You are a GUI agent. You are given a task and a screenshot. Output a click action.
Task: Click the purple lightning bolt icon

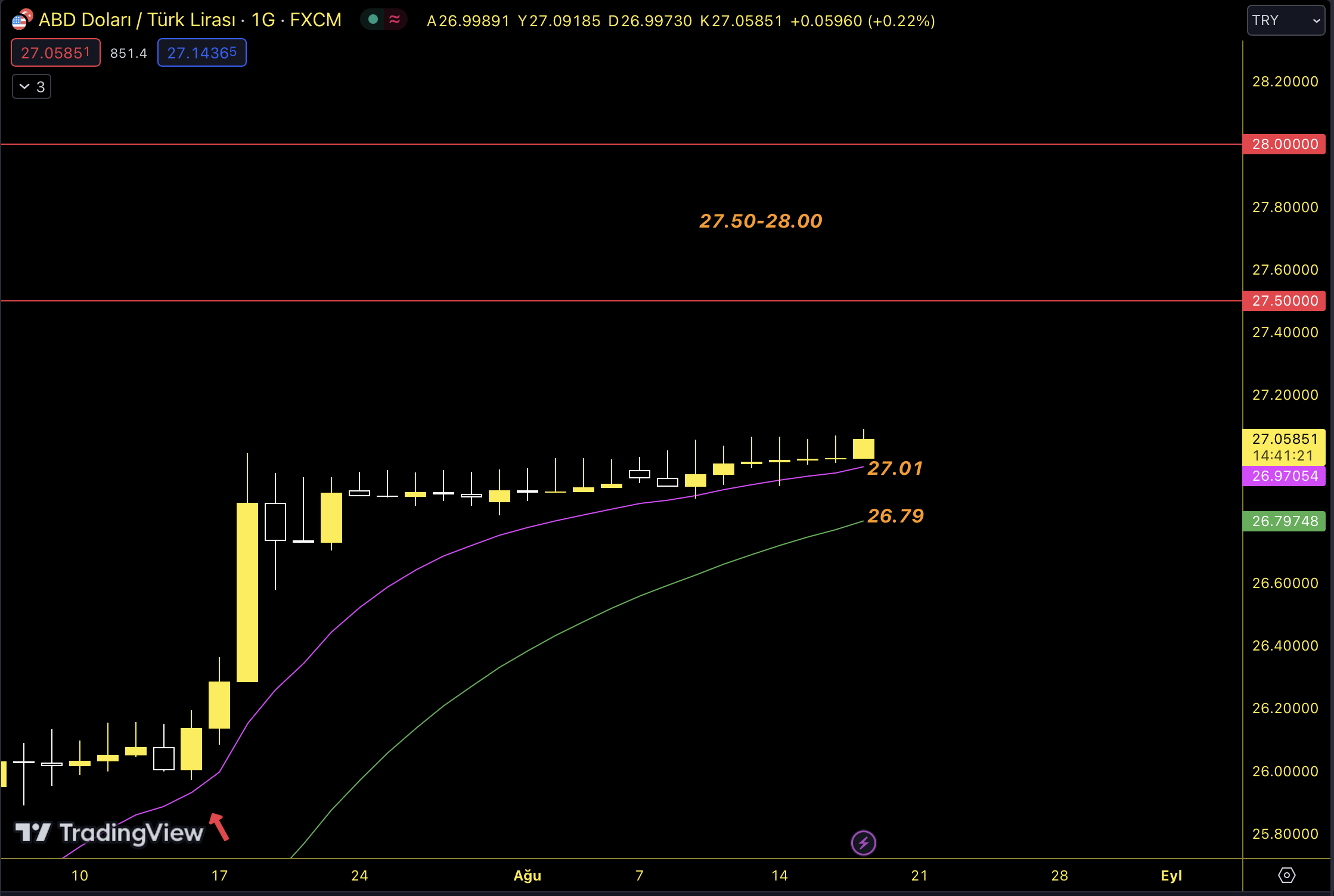click(x=863, y=842)
